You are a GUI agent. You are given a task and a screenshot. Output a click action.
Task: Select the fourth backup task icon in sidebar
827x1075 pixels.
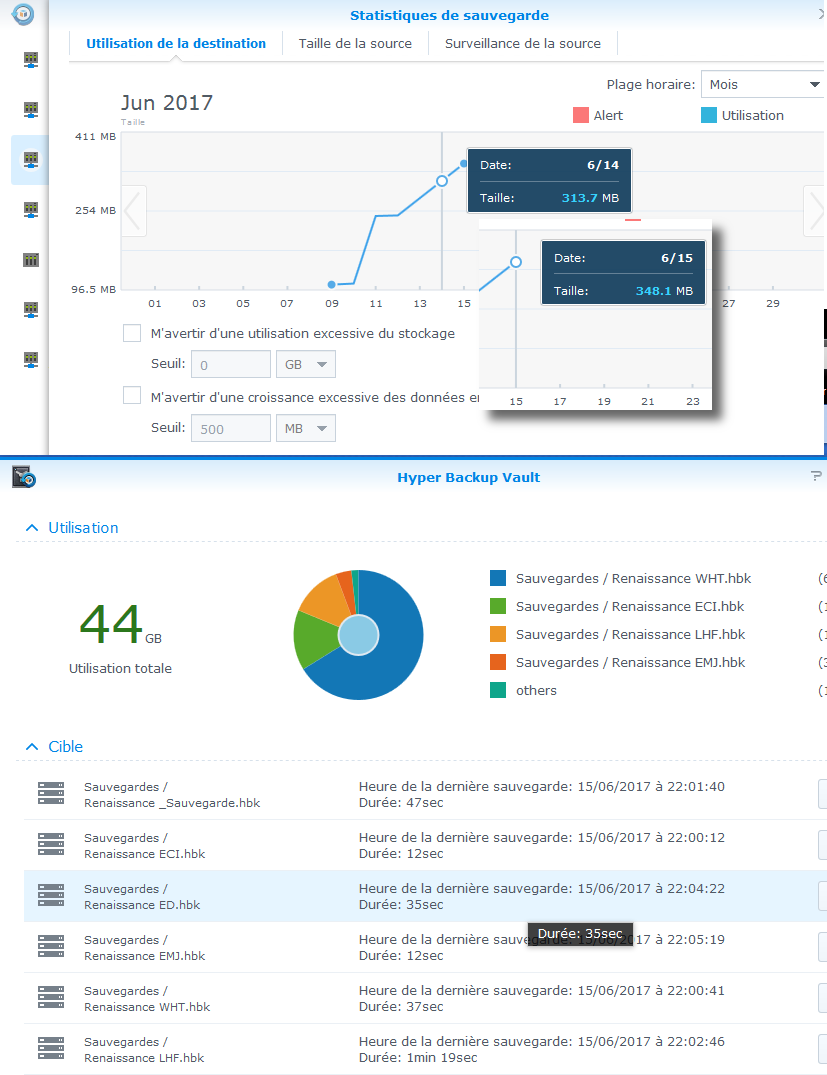pos(31,210)
